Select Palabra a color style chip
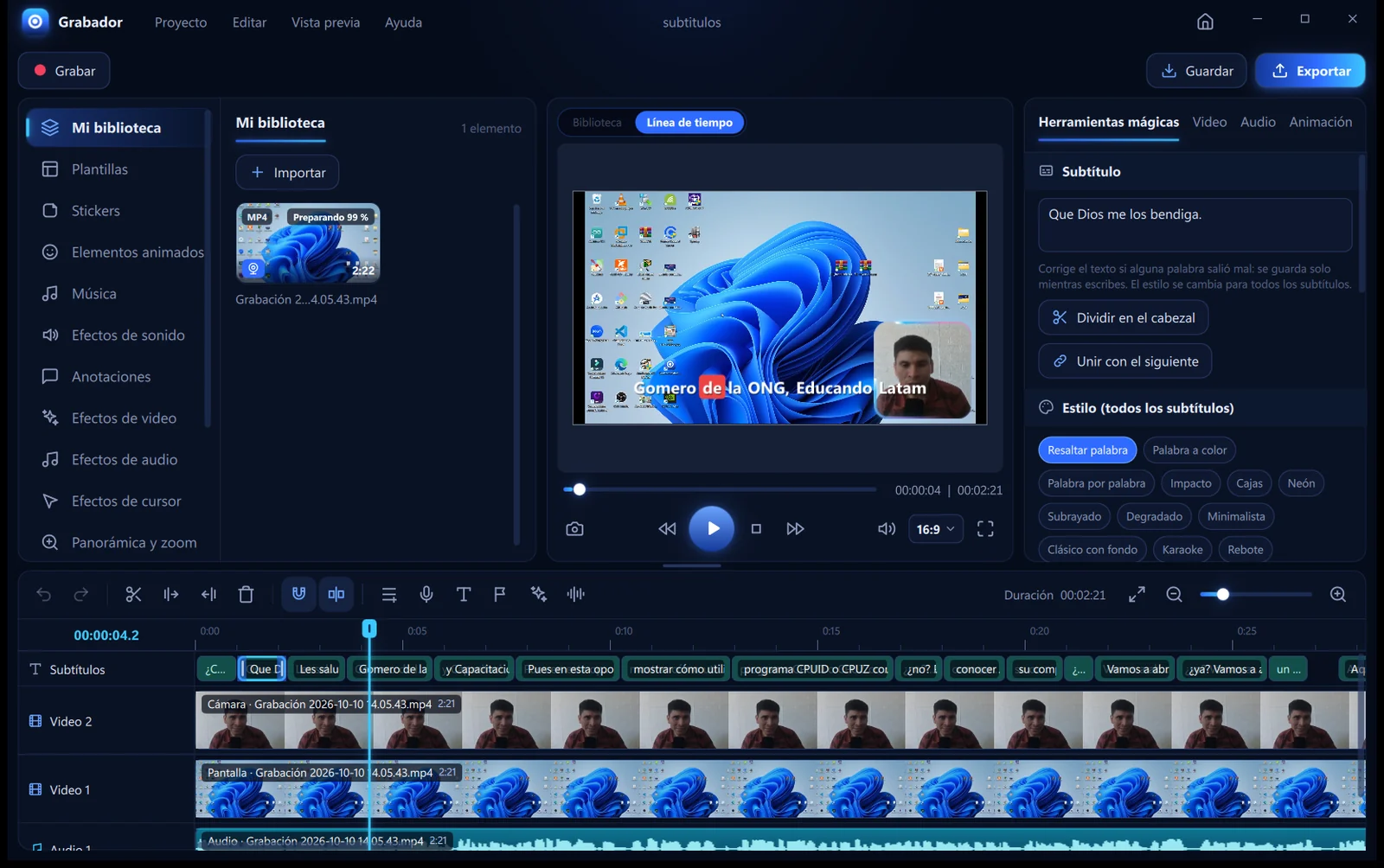1384x868 pixels. (1189, 450)
